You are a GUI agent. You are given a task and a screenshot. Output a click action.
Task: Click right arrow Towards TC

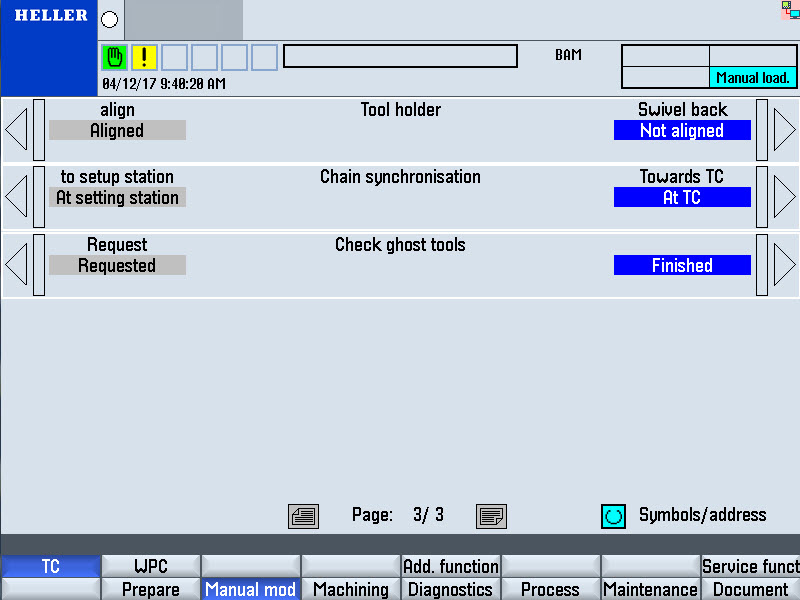(x=784, y=197)
